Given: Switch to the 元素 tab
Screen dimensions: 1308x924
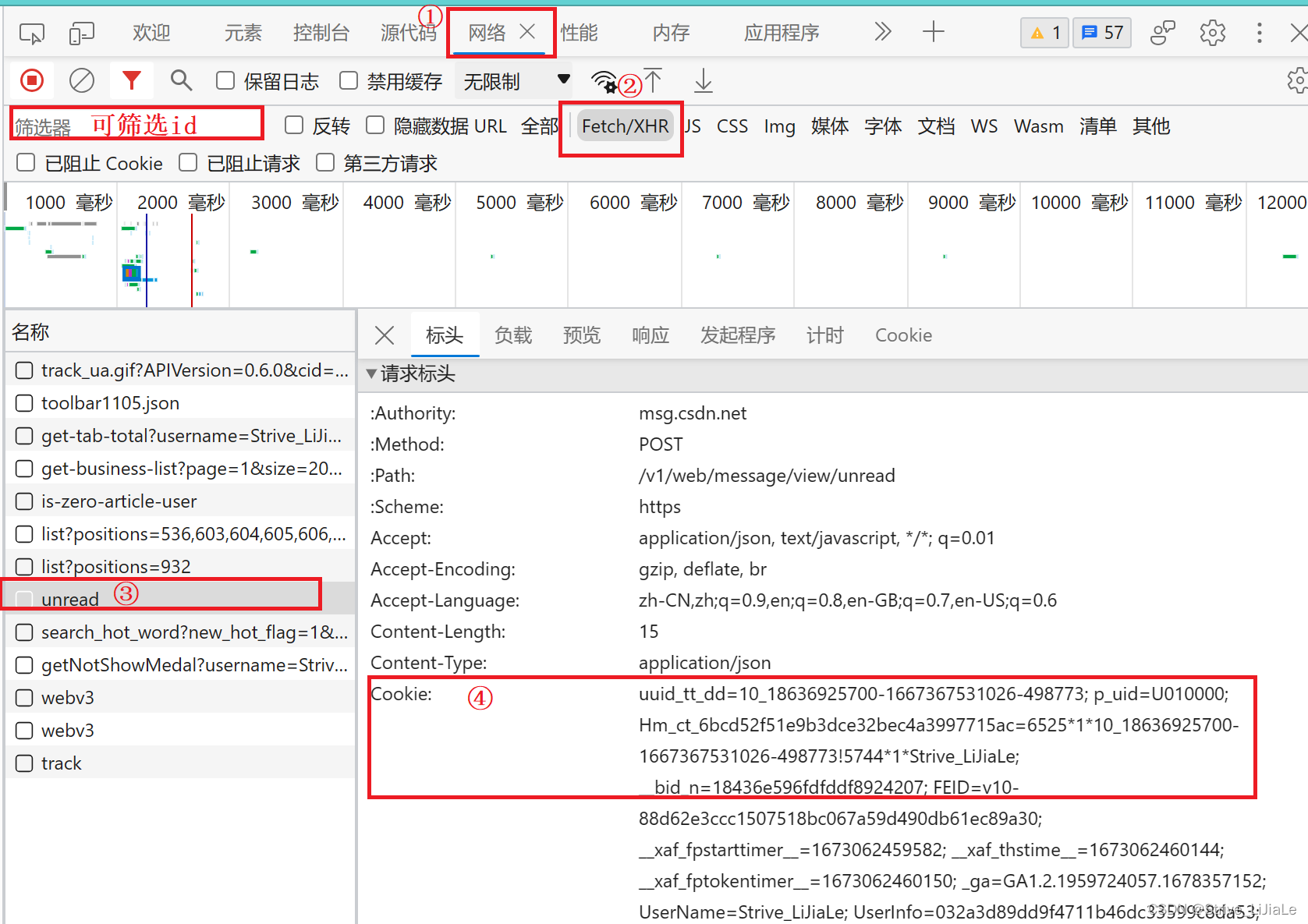Looking at the screenshot, I should (243, 33).
